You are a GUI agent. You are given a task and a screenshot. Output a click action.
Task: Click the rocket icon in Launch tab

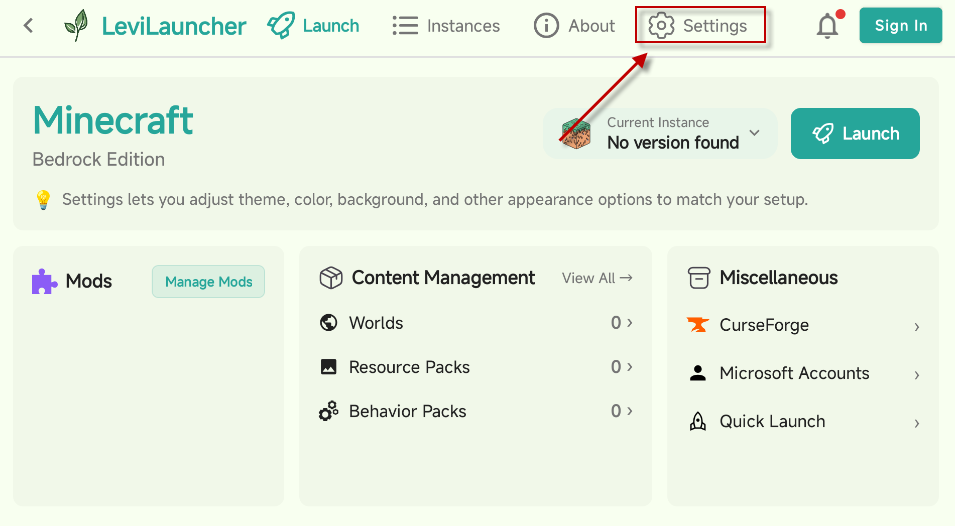tap(281, 26)
